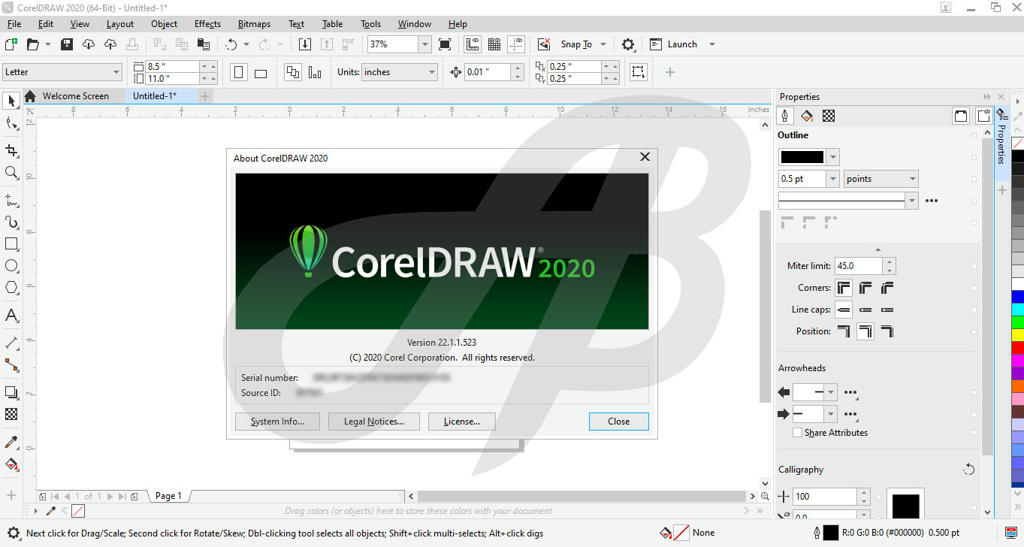This screenshot has height=547, width=1024.
Task: Select the Freehand tool
Action: pyautogui.click(x=11, y=200)
